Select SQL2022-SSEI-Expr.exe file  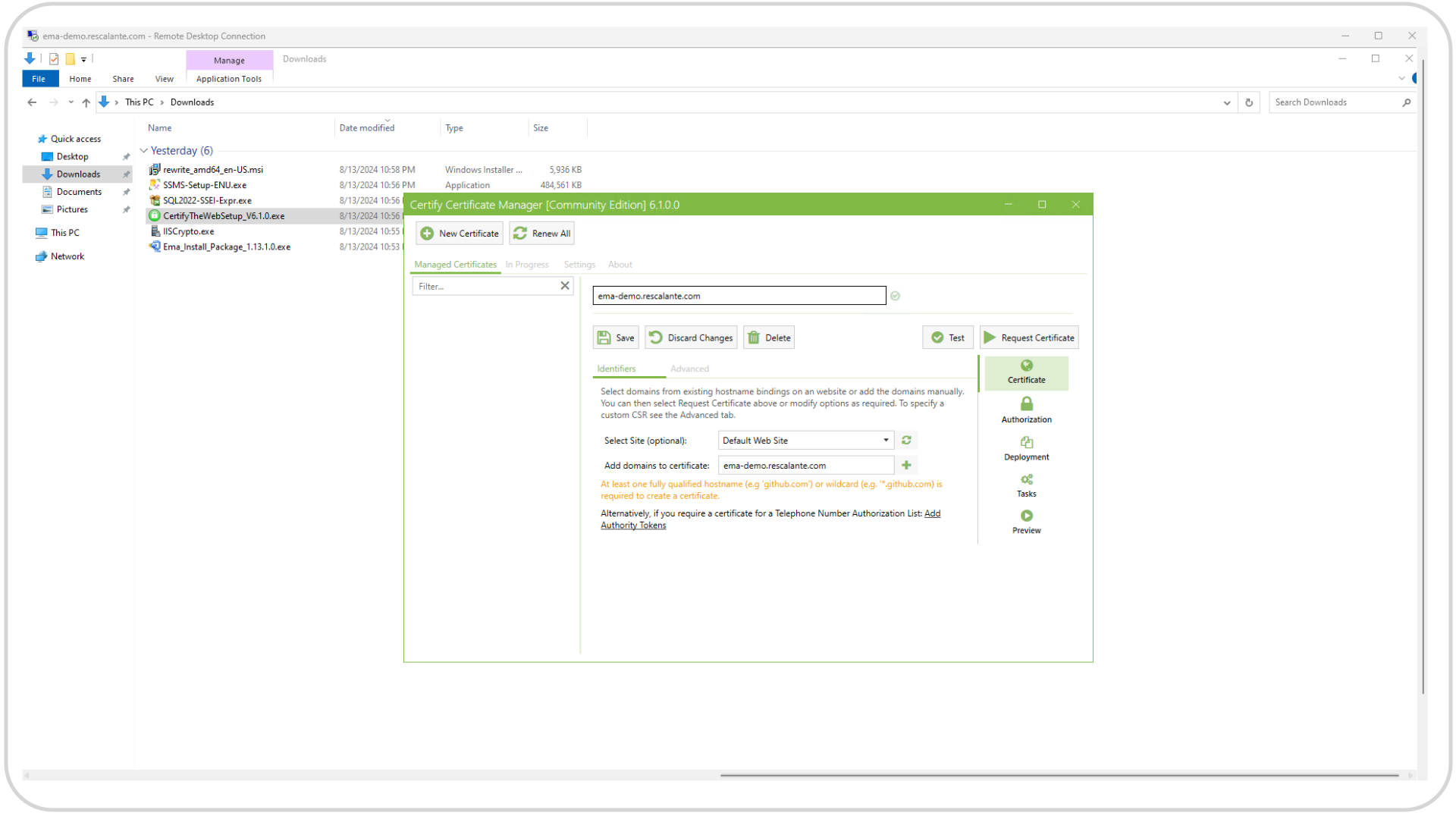[x=207, y=201]
